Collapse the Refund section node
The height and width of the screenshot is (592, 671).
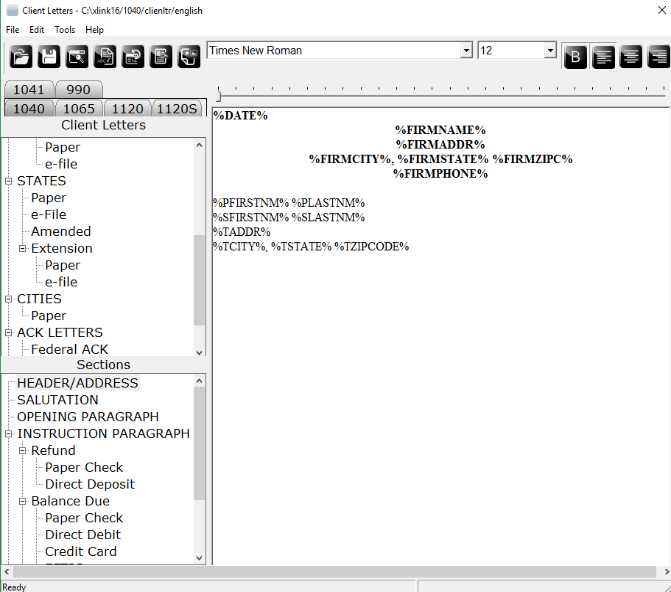pyautogui.click(x=23, y=450)
